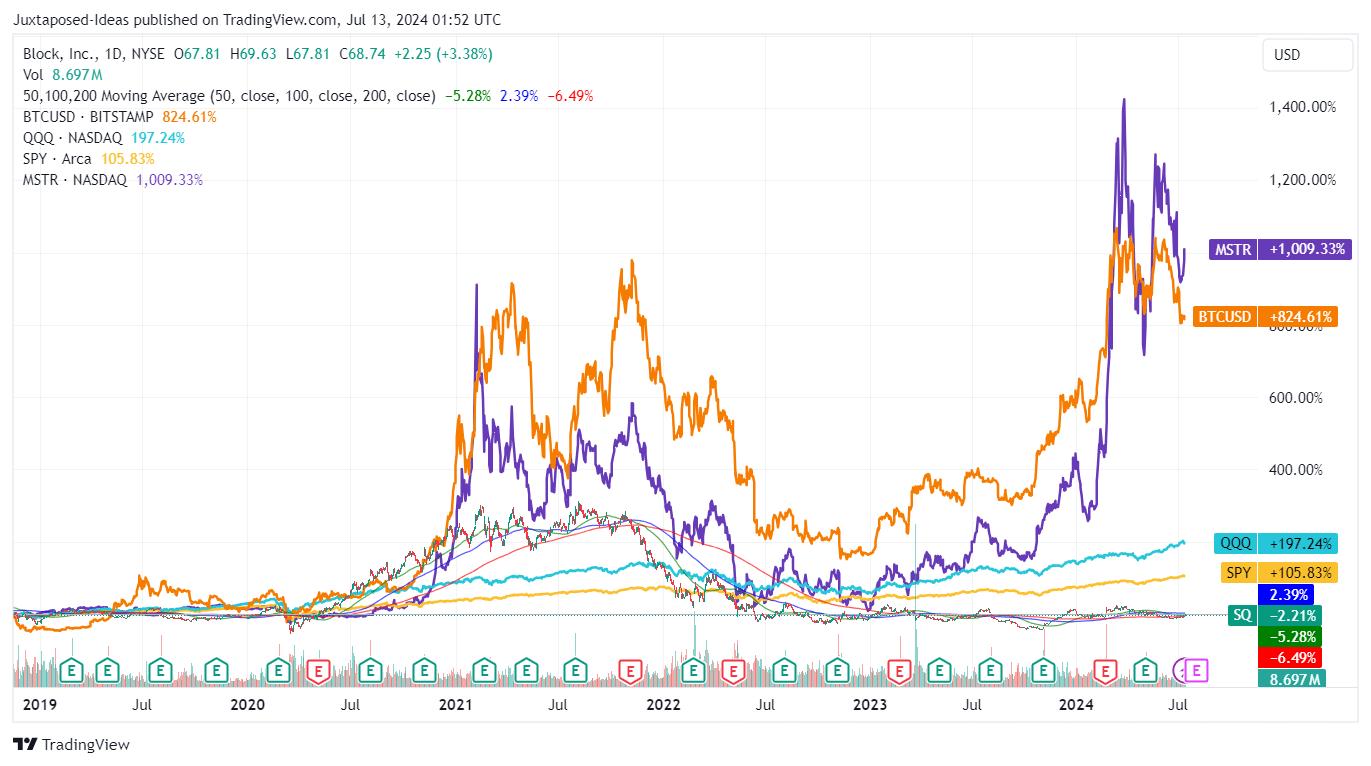
Task: Click the 2019 label on time axis
Action: 41,705
